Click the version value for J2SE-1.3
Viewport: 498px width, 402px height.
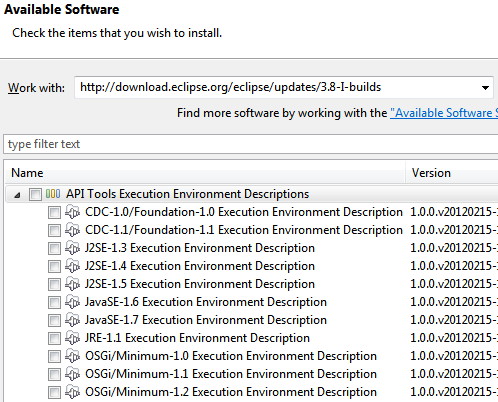pyautogui.click(x=454, y=248)
